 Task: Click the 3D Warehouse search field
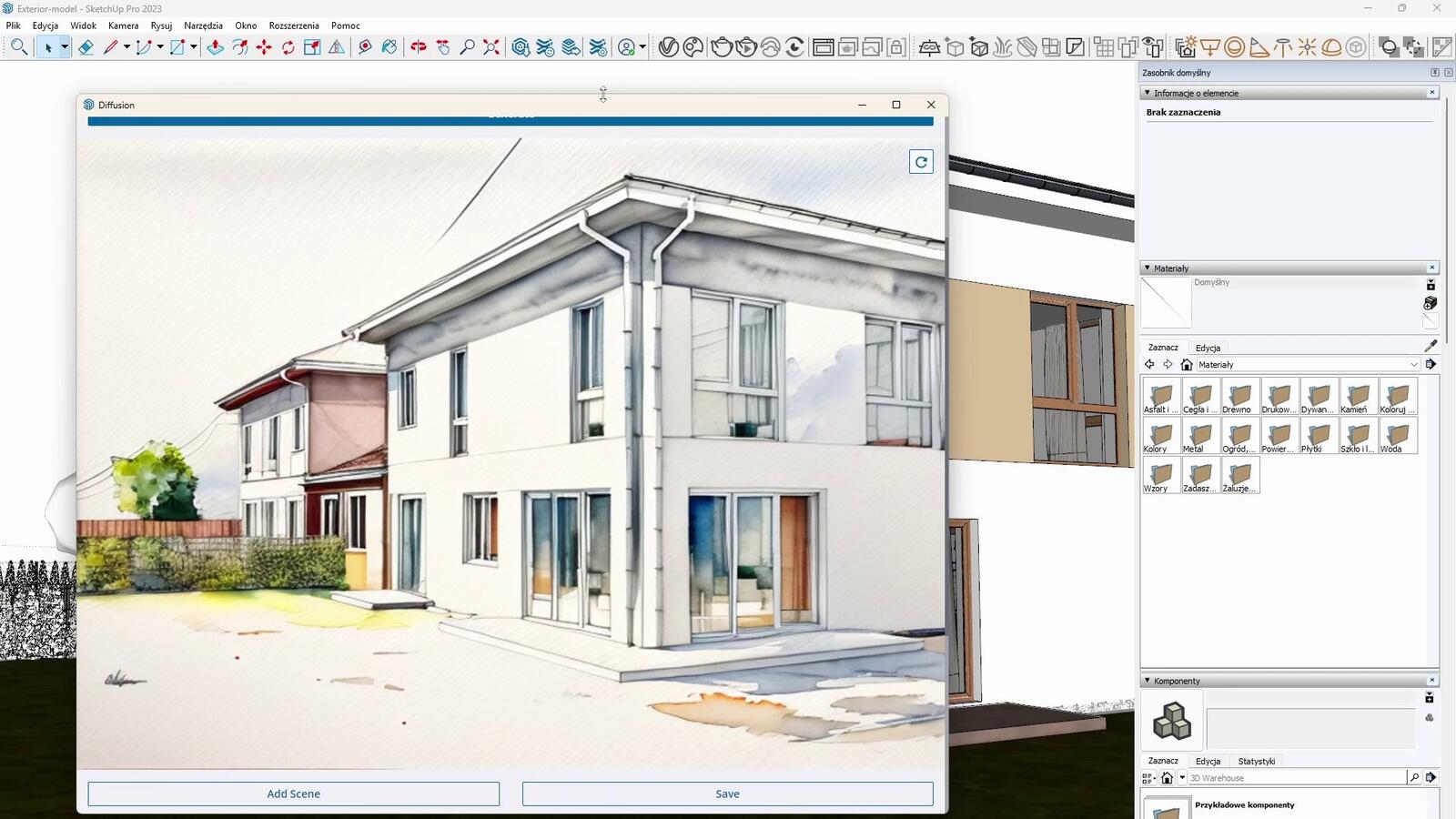(x=1296, y=778)
